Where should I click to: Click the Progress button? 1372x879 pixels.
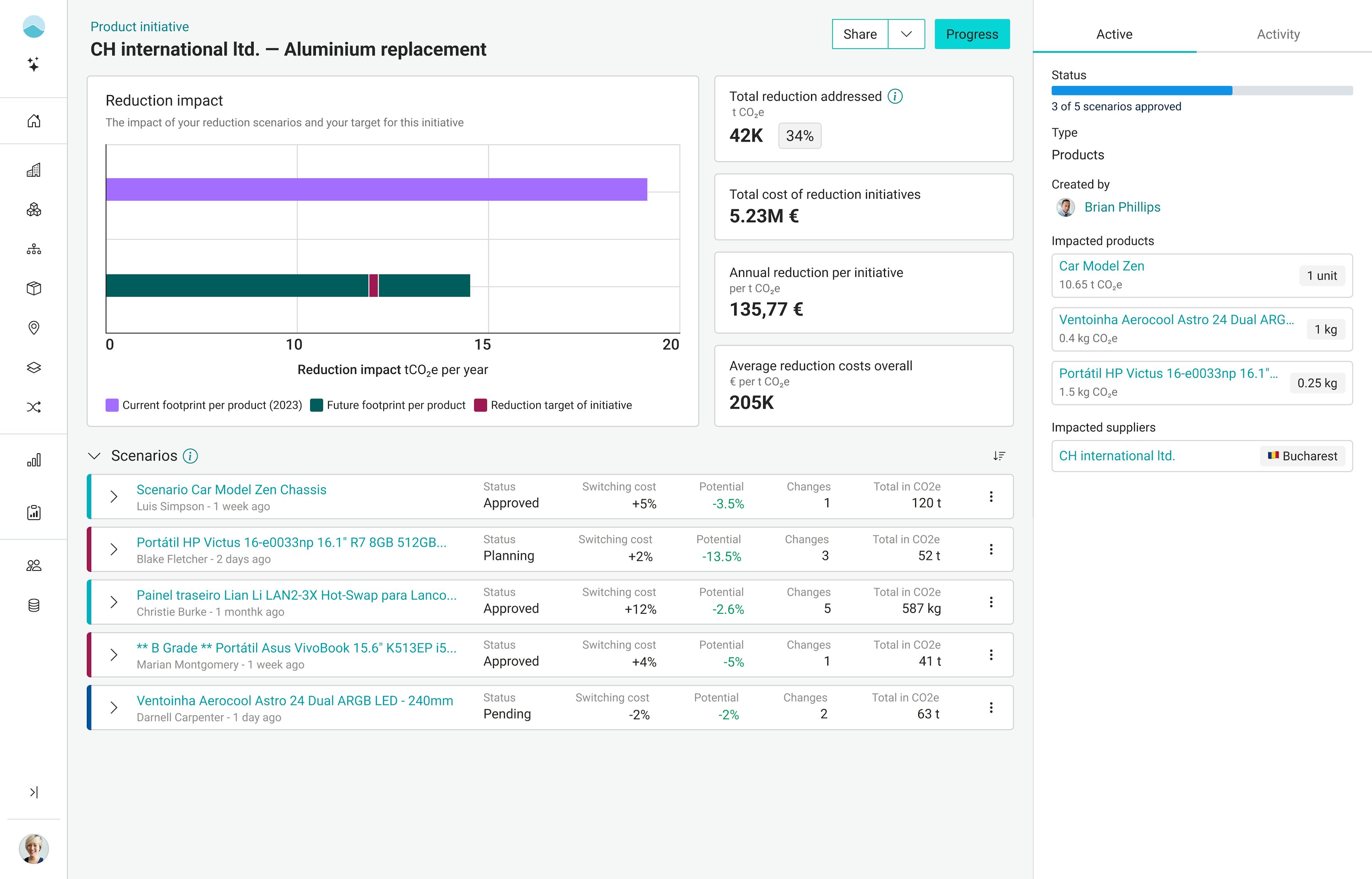(972, 34)
